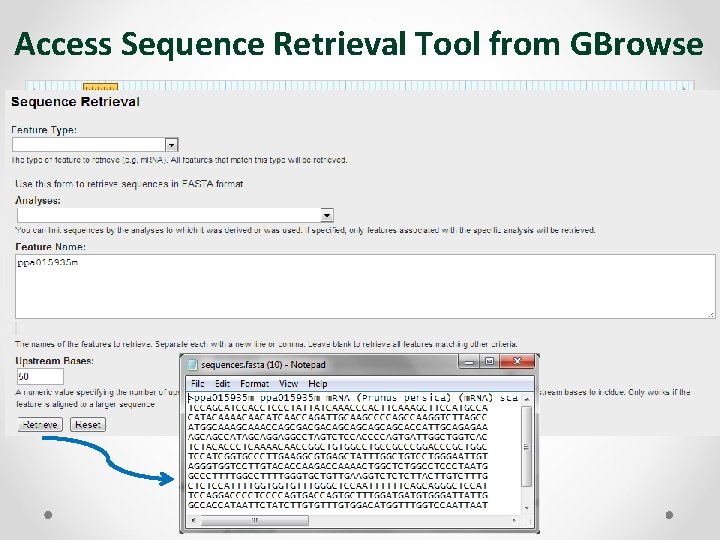Minimize the Notepad window
This screenshot has height=540, width=720.
coord(469,362)
